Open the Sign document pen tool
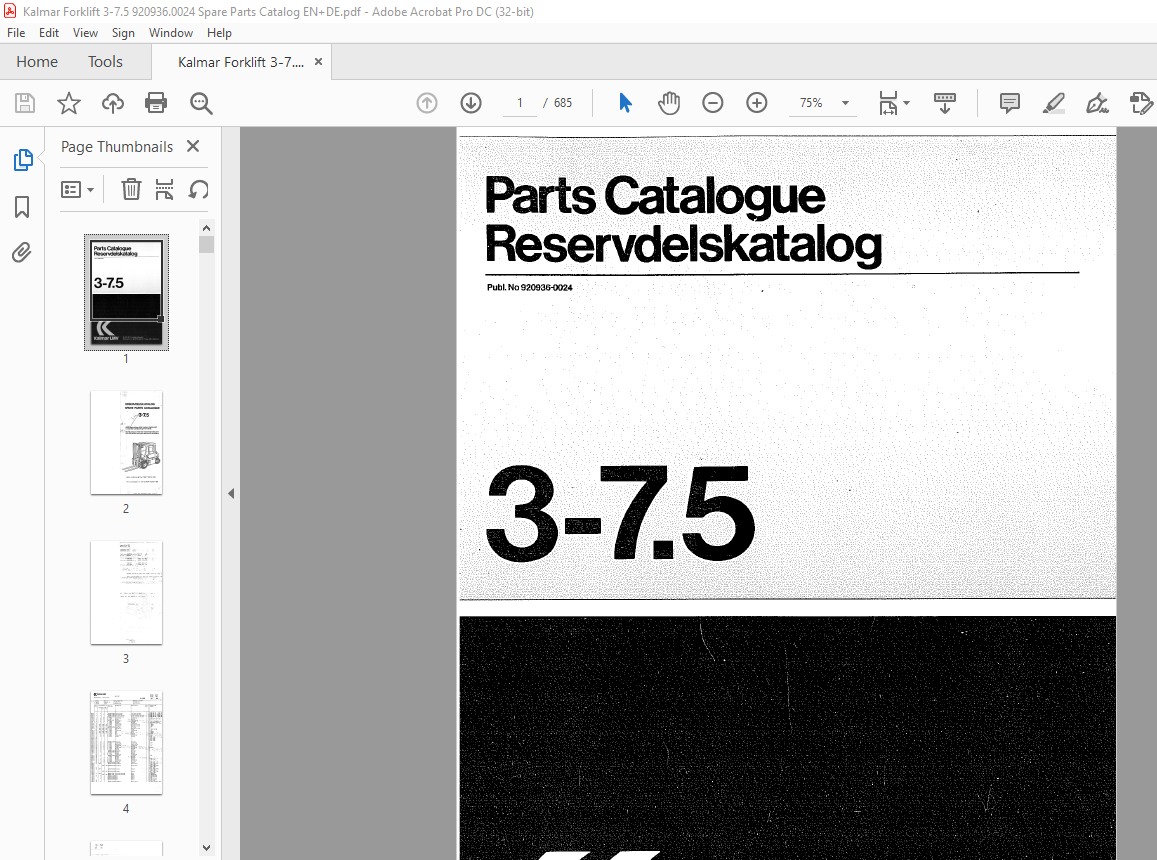1157x860 pixels. (x=1097, y=103)
